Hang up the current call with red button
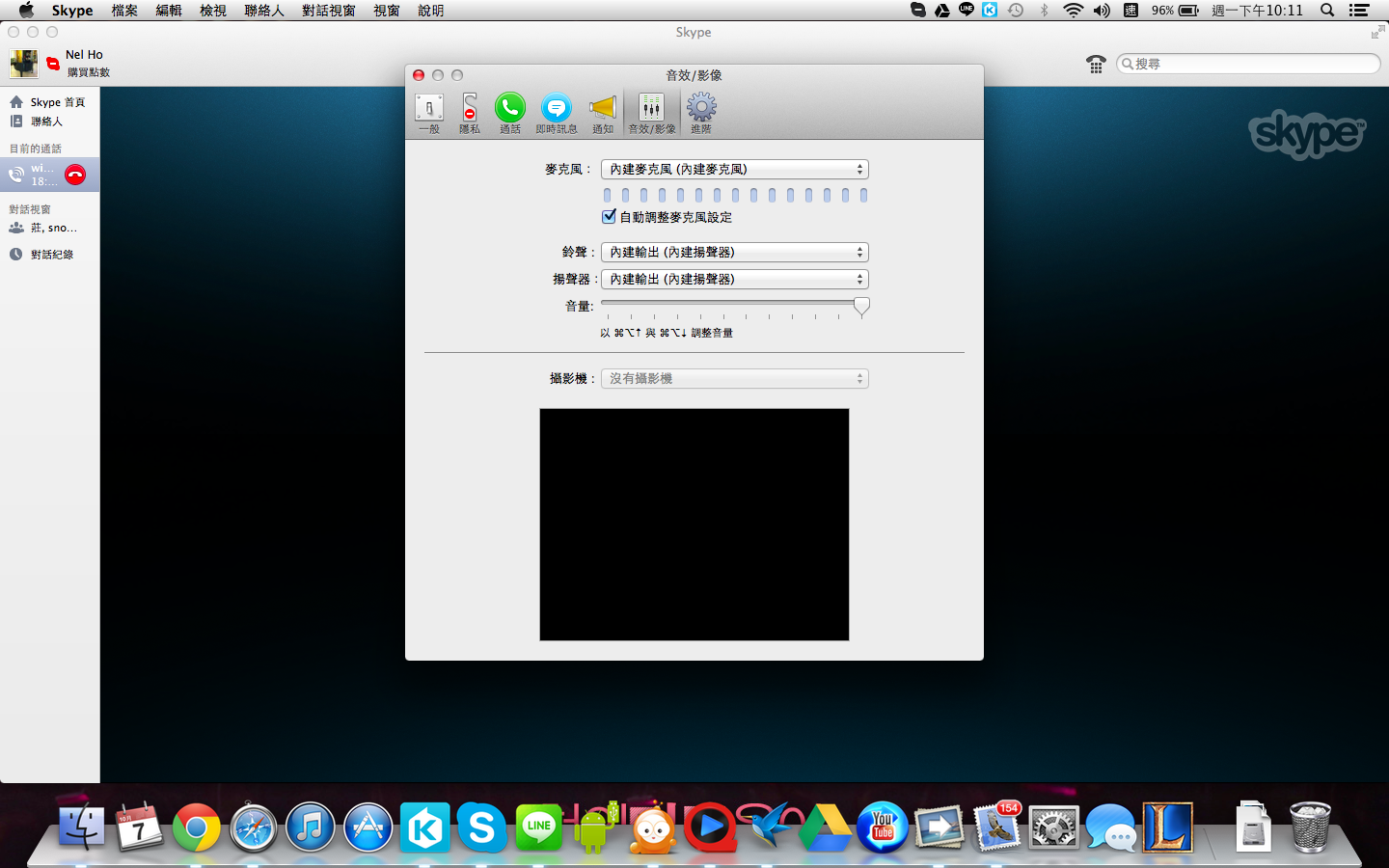The width and height of the screenshot is (1389, 868). pos(75,175)
